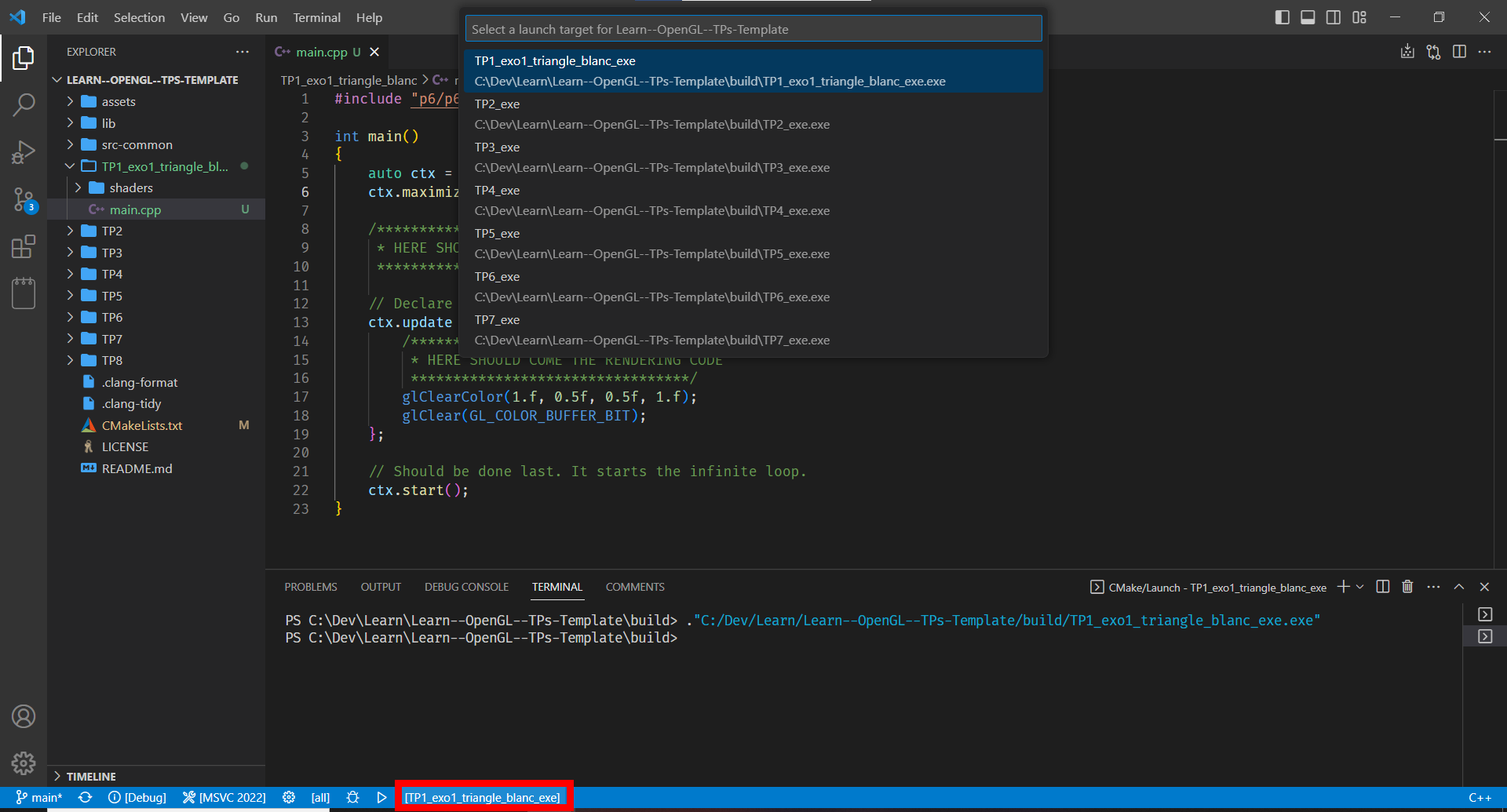Open Explorer More Actions ellipsis
This screenshot has width=1507, height=812.
point(243,52)
